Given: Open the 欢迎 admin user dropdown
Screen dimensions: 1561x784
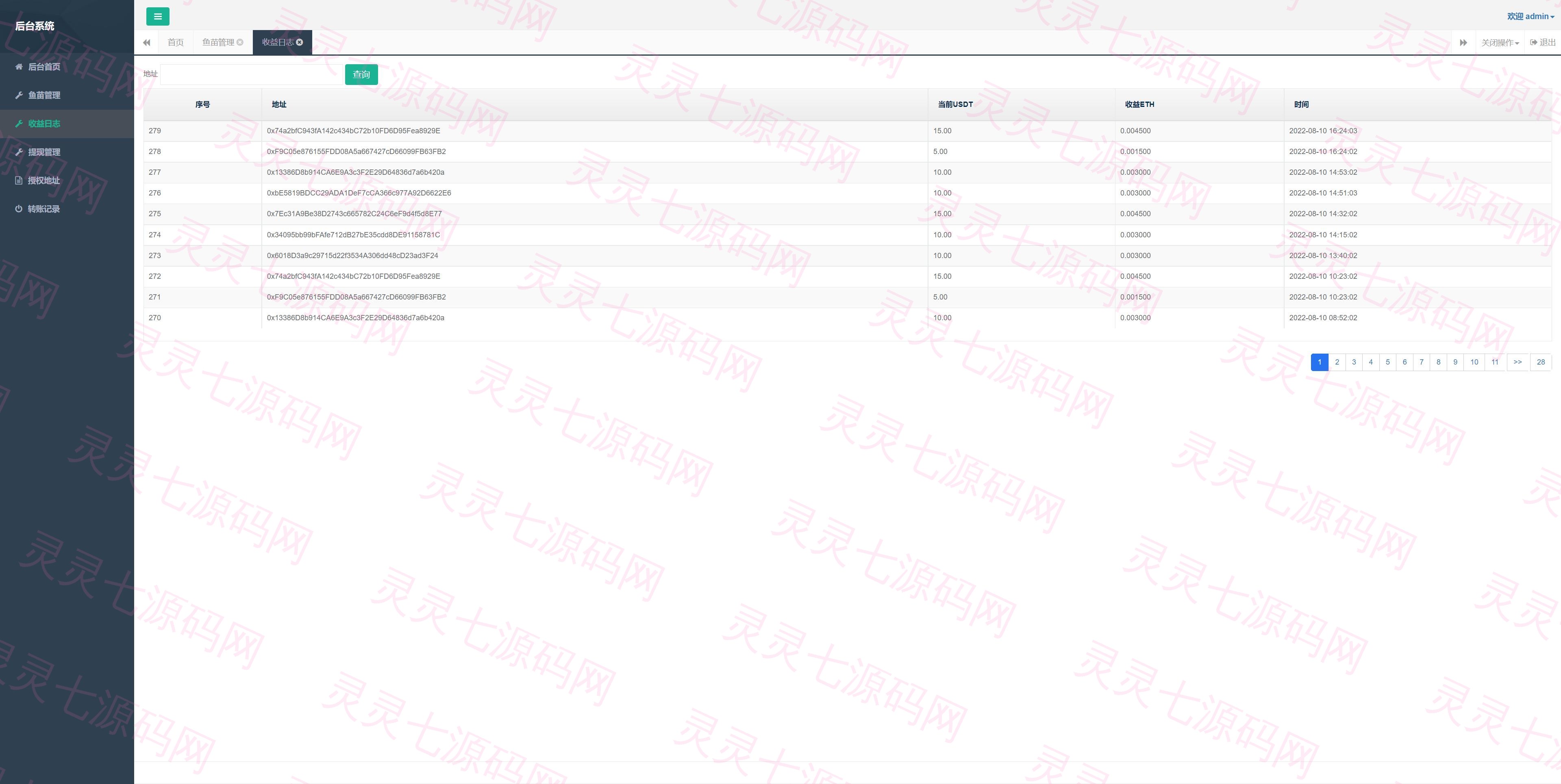Looking at the screenshot, I should click(1531, 16).
